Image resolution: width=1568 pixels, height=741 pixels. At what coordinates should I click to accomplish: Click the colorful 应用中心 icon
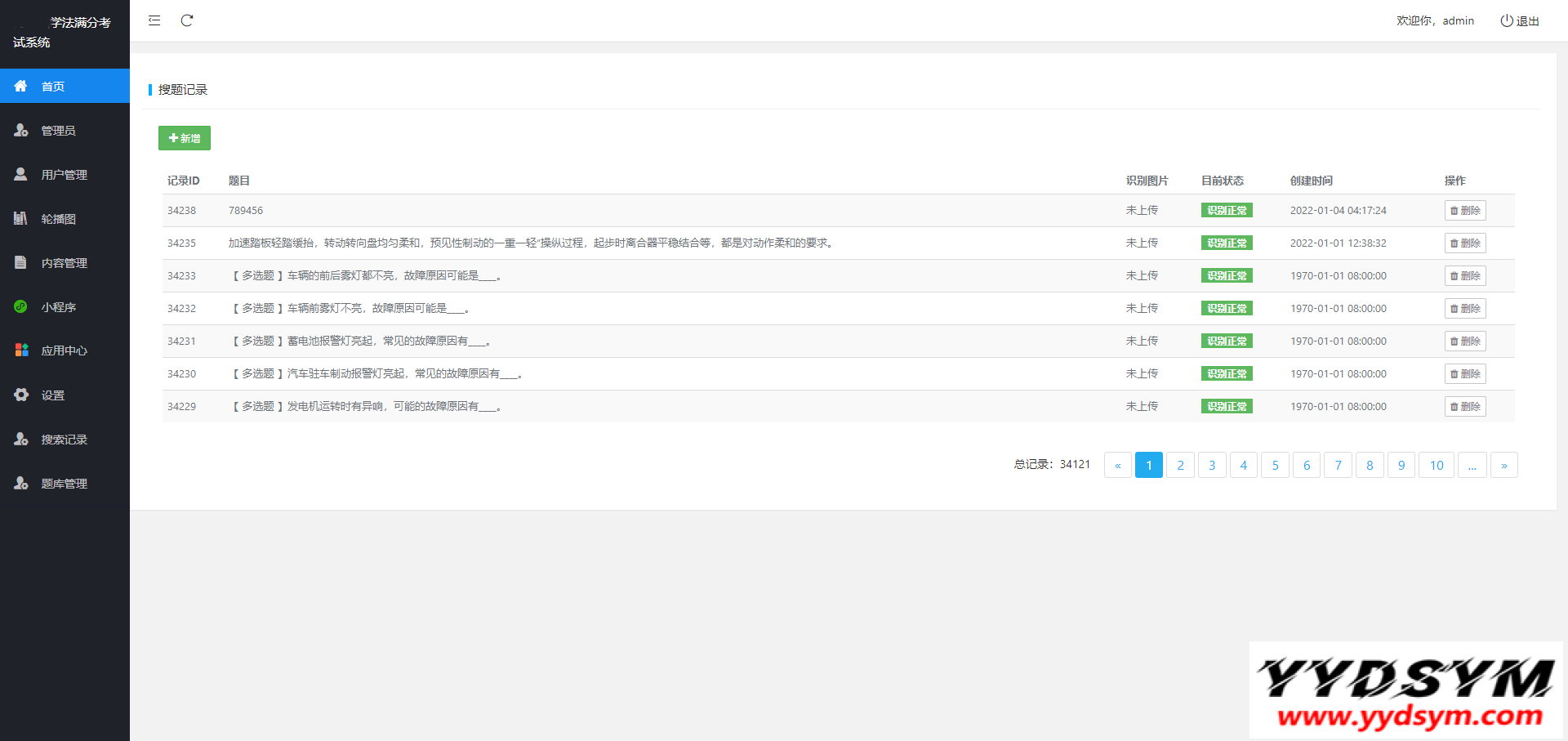[x=21, y=350]
